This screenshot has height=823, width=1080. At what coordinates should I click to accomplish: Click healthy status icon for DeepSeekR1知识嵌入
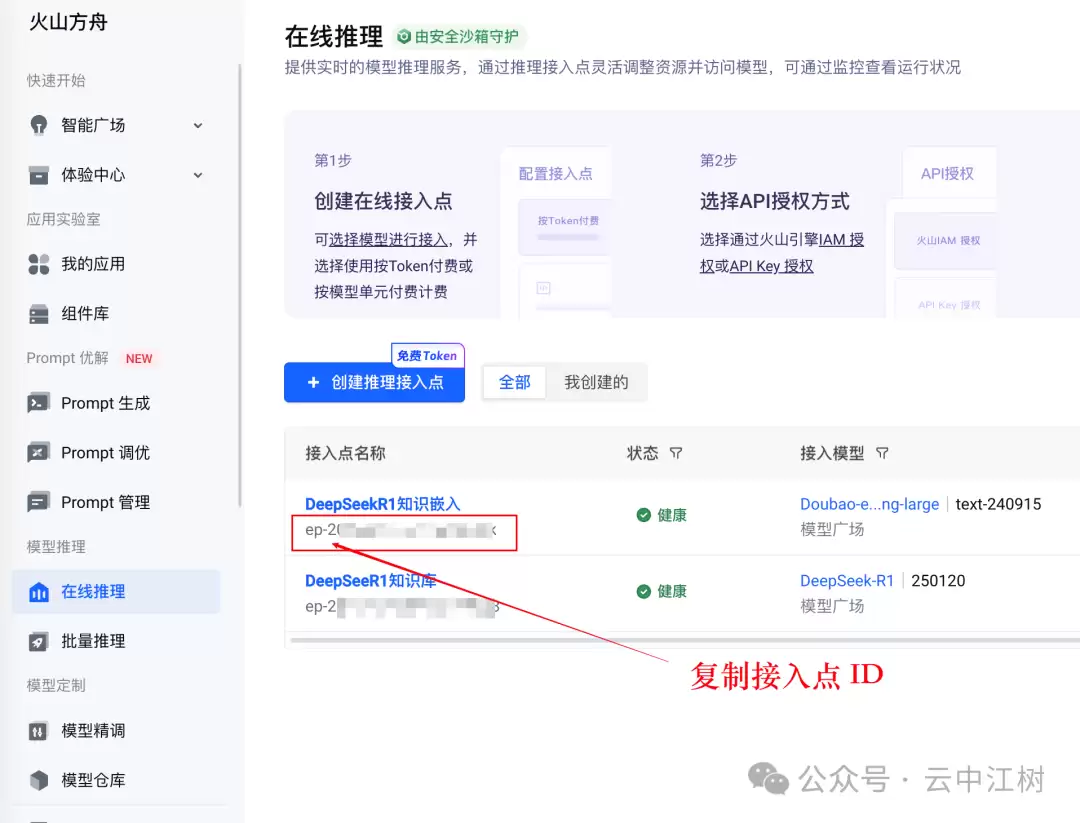point(643,515)
